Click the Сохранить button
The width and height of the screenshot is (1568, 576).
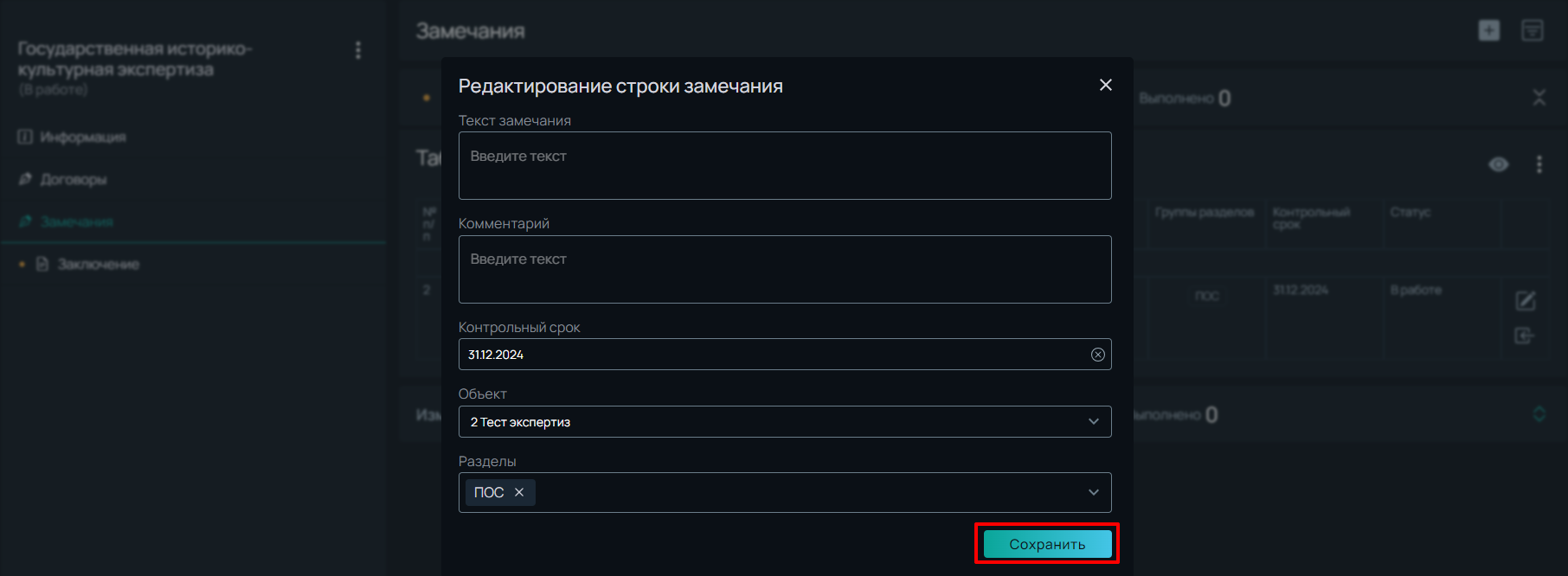(1047, 544)
